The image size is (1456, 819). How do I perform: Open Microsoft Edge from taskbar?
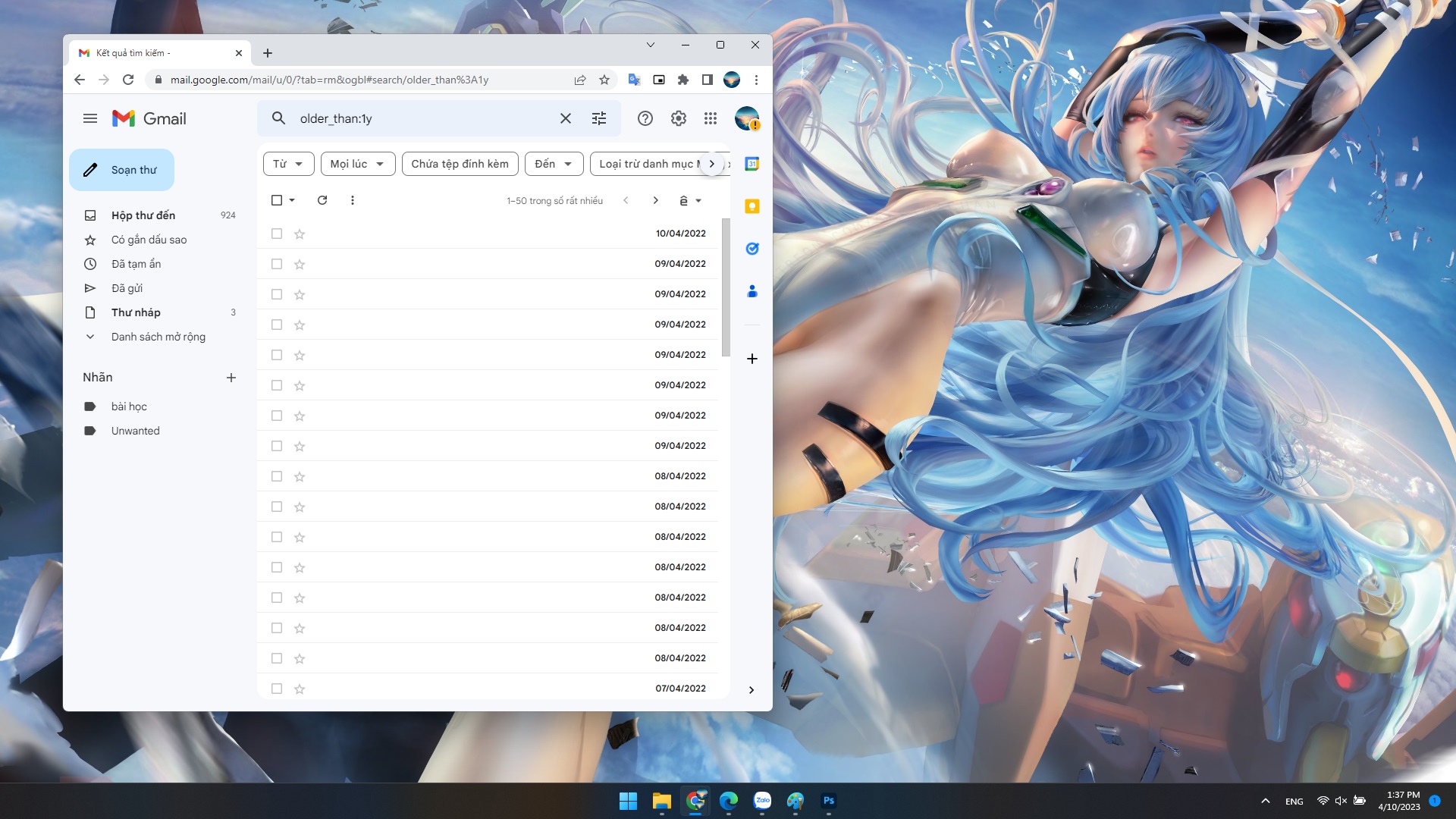[729, 801]
